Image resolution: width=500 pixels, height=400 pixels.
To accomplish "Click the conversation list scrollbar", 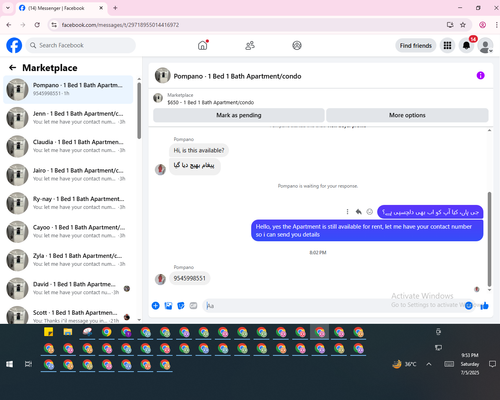I will point(139,110).
